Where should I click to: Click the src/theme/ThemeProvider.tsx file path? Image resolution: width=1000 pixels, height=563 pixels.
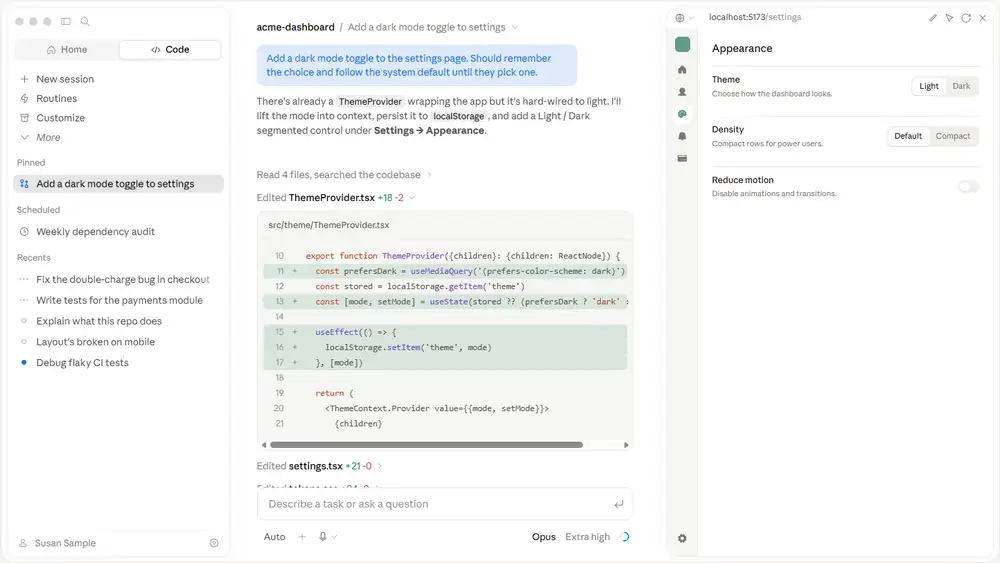[328, 225]
